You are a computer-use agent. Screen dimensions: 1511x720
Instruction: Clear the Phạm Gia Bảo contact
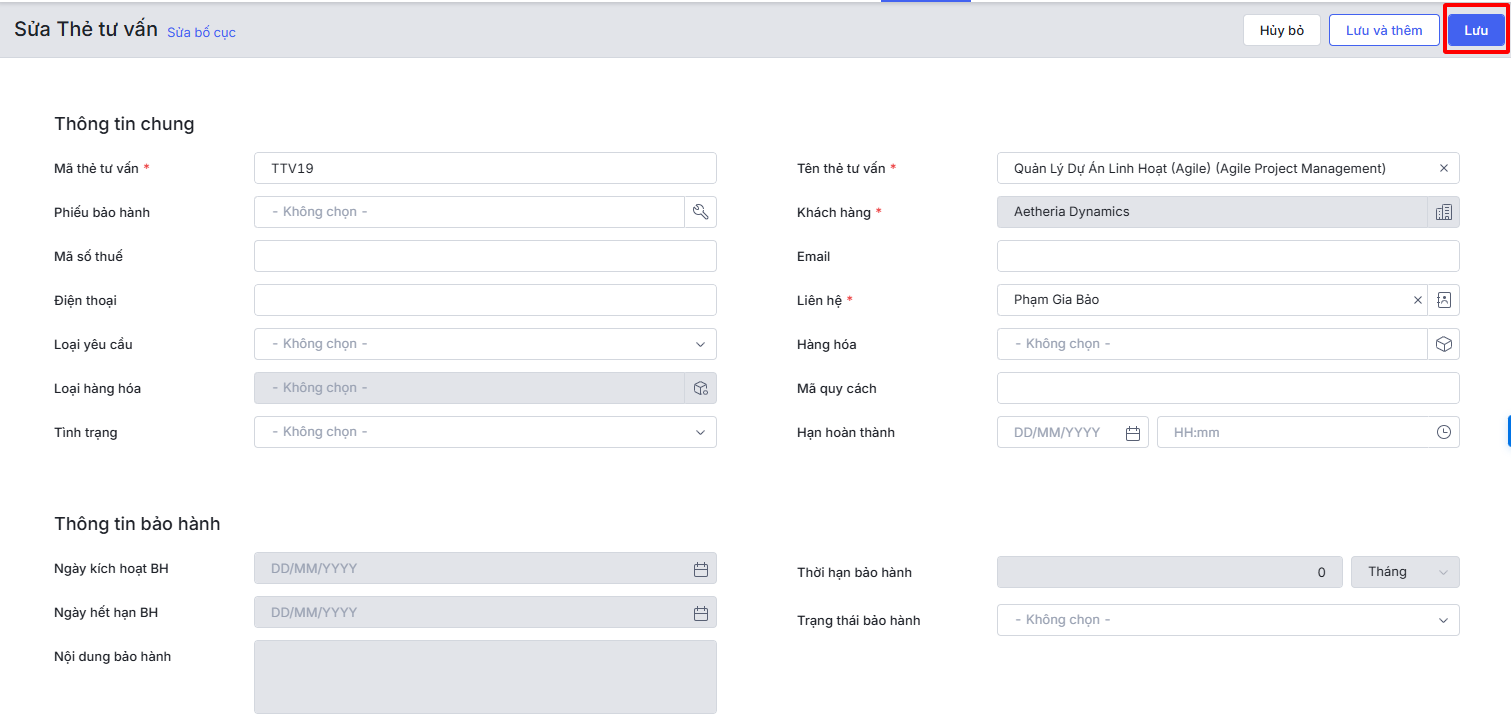pos(1417,300)
